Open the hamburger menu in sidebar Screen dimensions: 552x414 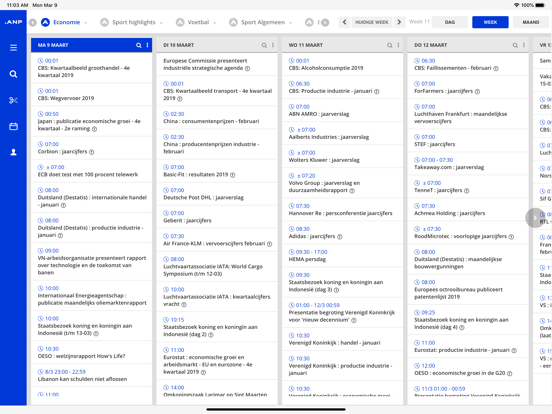pyautogui.click(x=13, y=48)
